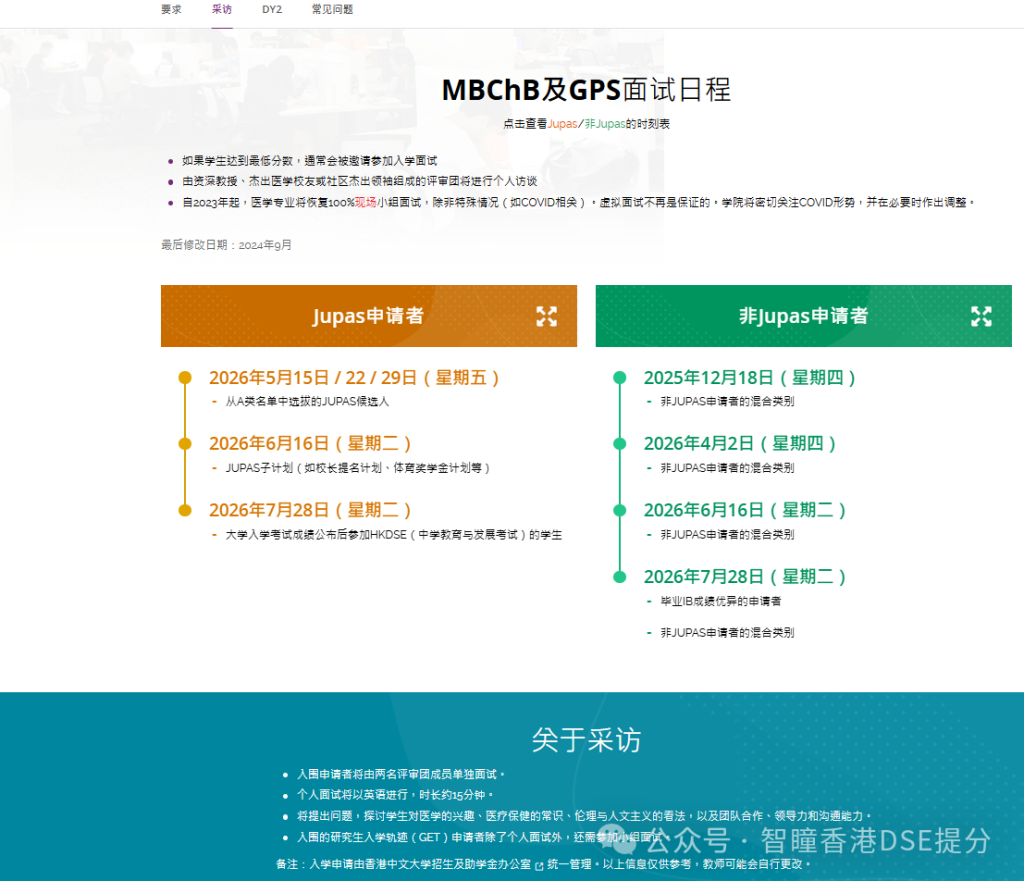This screenshot has width=1024, height=881.
Task: Select the 2025年12月18日 non-Jupas date
Action: click(x=750, y=378)
